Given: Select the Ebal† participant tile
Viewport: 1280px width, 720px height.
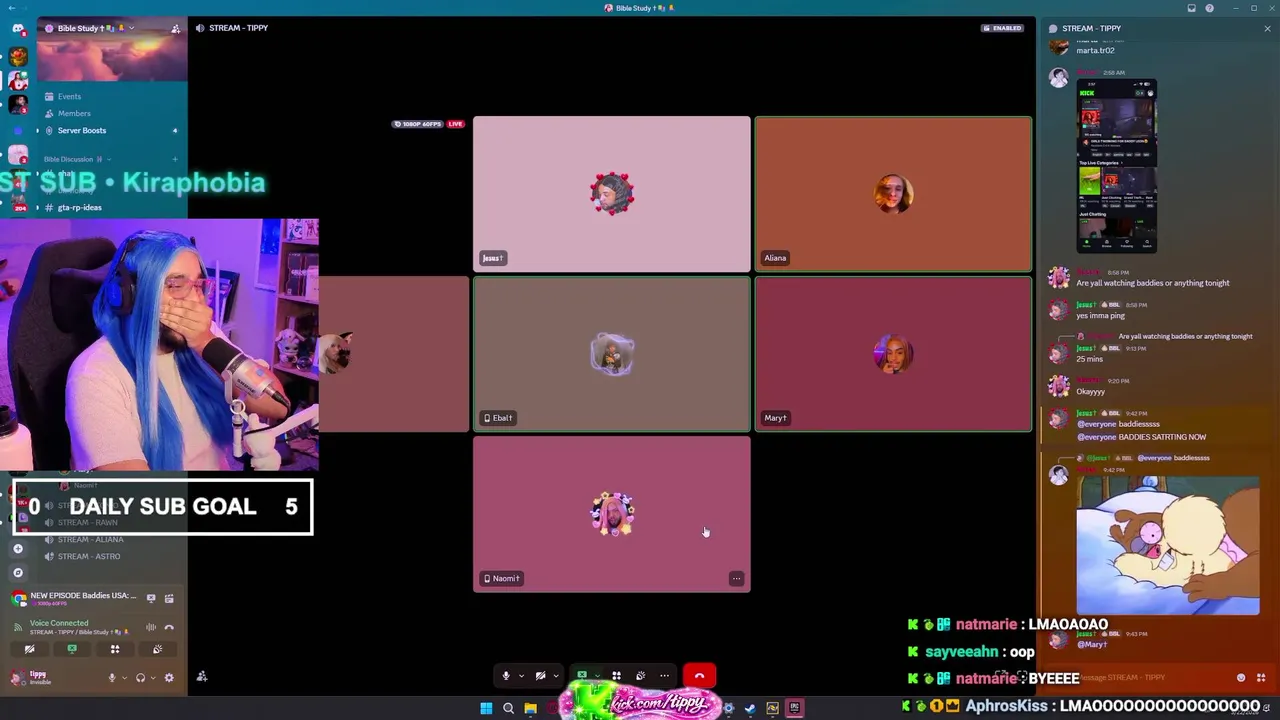Looking at the screenshot, I should [x=612, y=354].
